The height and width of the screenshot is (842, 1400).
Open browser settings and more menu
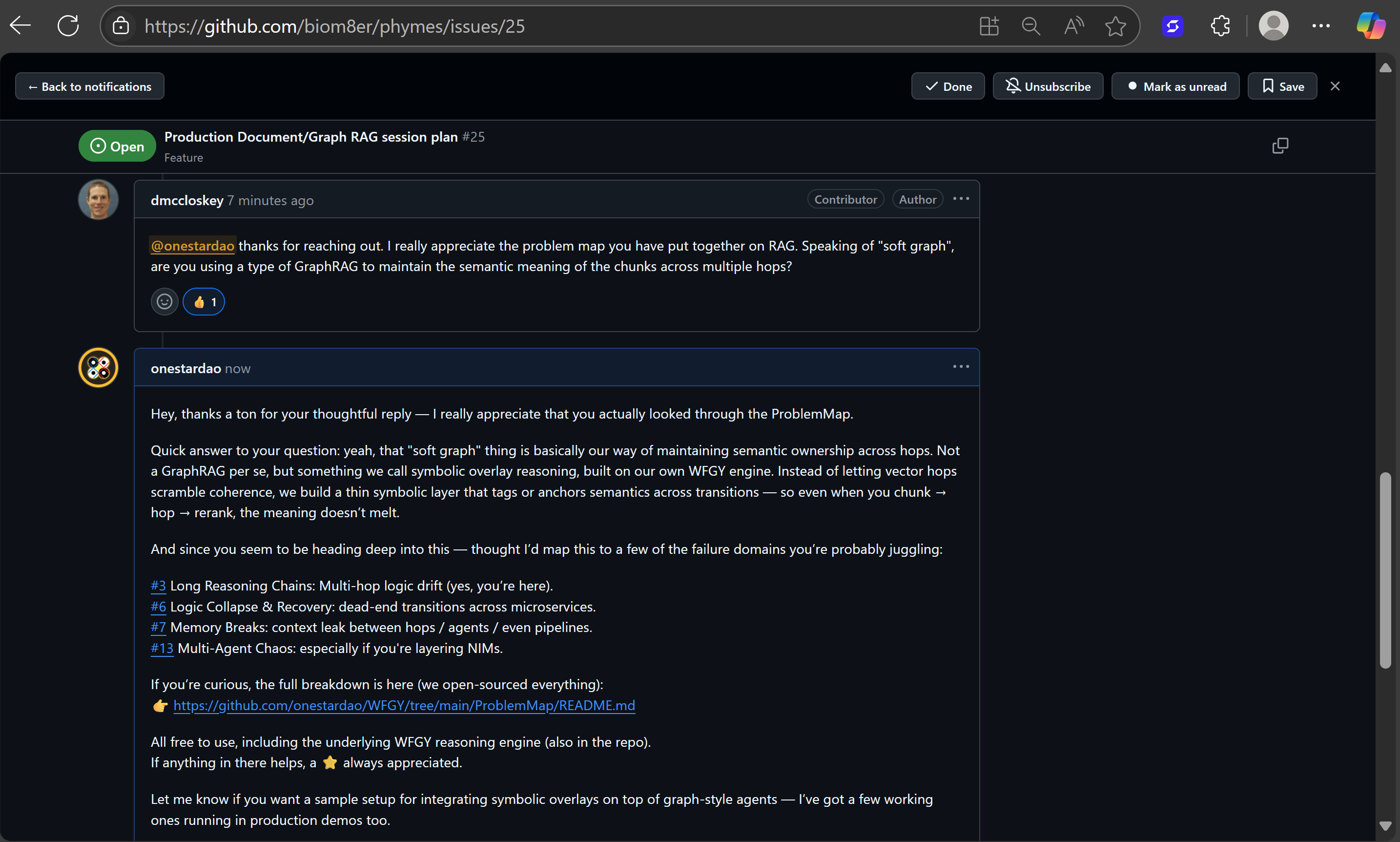1320,25
